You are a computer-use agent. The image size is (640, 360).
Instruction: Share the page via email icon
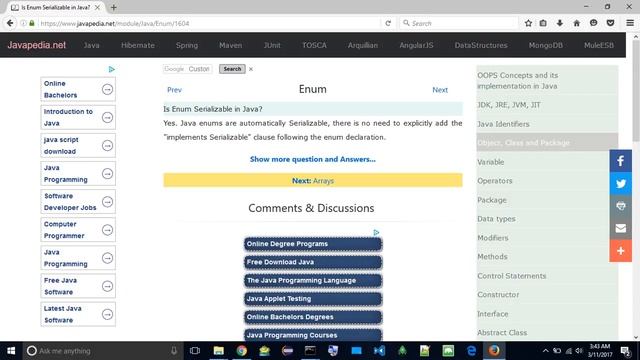coord(620,228)
